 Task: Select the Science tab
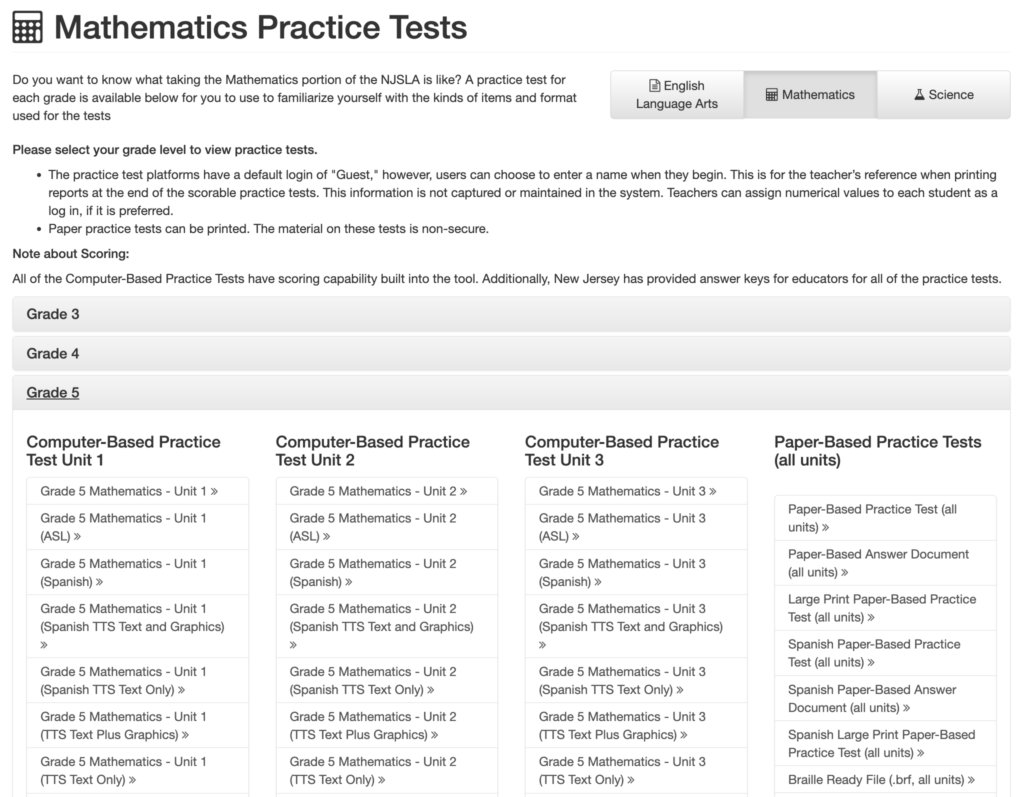[x=944, y=95]
